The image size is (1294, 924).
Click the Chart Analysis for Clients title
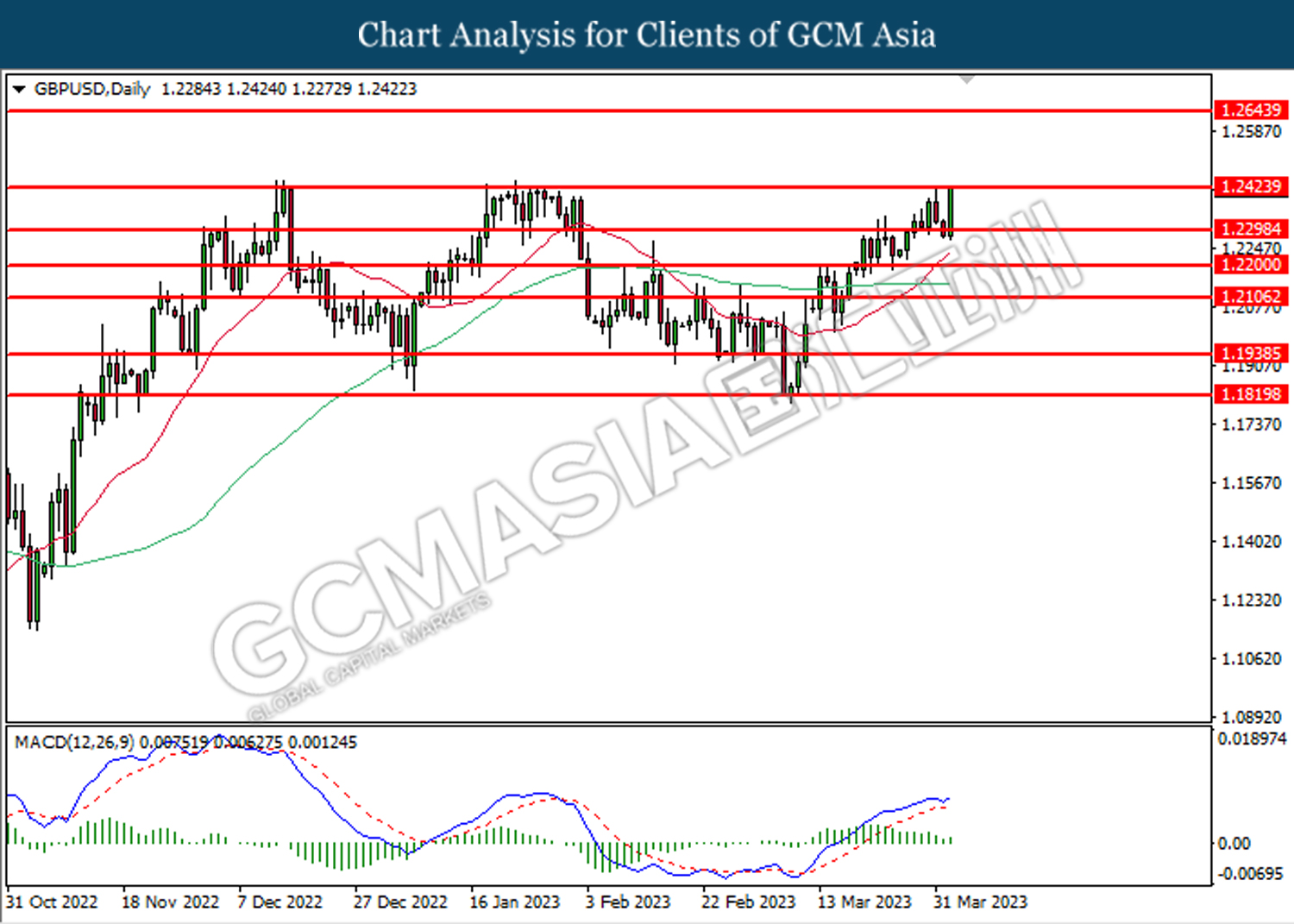[647, 35]
